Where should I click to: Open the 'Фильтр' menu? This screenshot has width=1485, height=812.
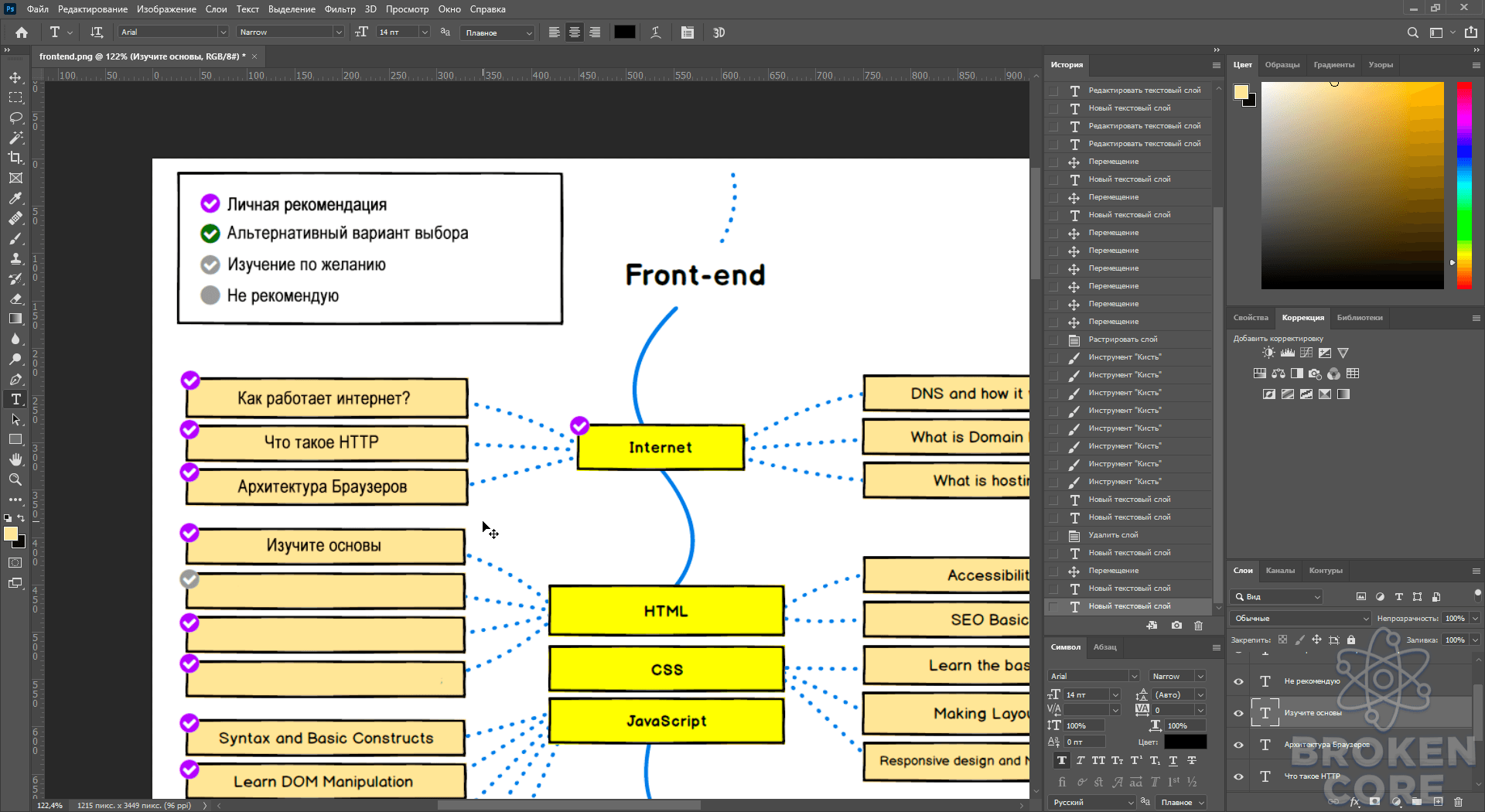coord(340,9)
